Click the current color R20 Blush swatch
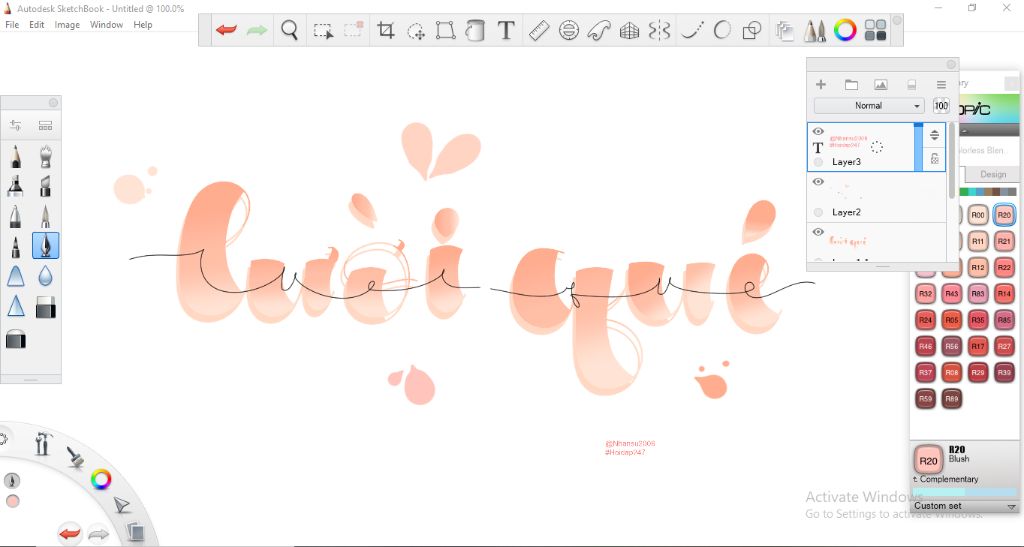Viewport: 1024px width, 547px height. tap(928, 460)
